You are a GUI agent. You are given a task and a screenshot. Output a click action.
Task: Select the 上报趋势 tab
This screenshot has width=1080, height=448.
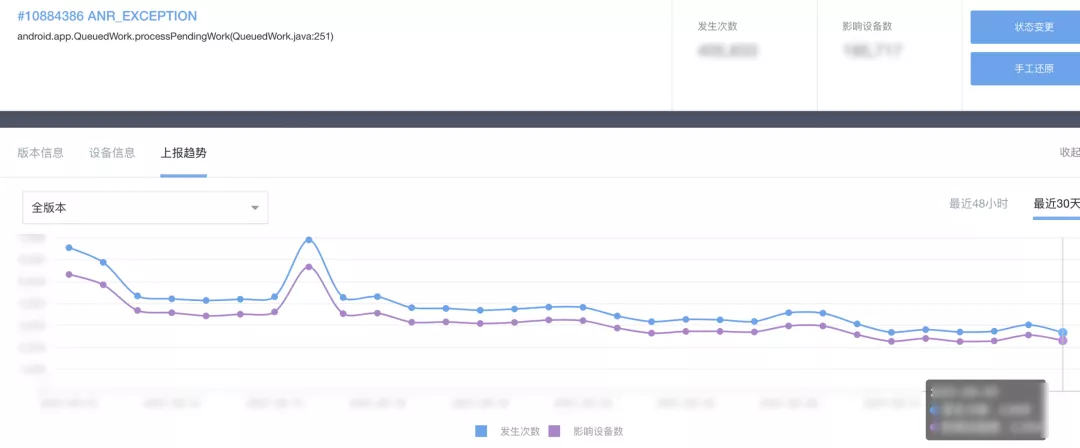click(x=184, y=153)
